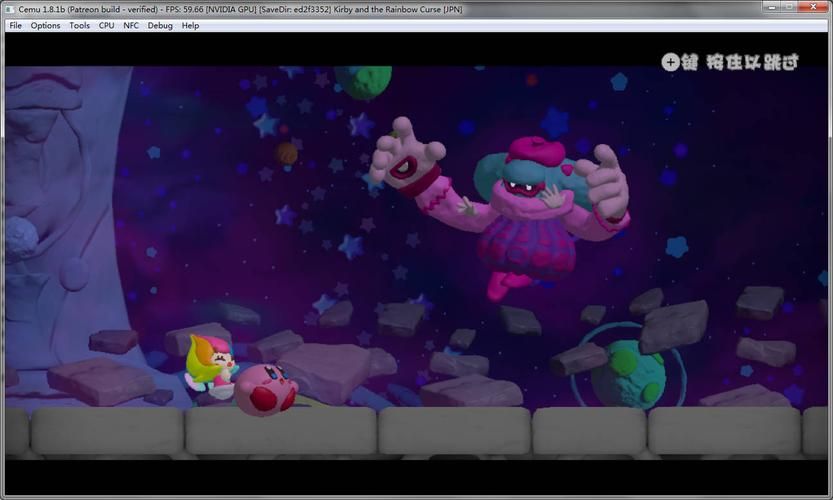833x500 pixels.
Task: Open the Help menu
Action: (190, 26)
